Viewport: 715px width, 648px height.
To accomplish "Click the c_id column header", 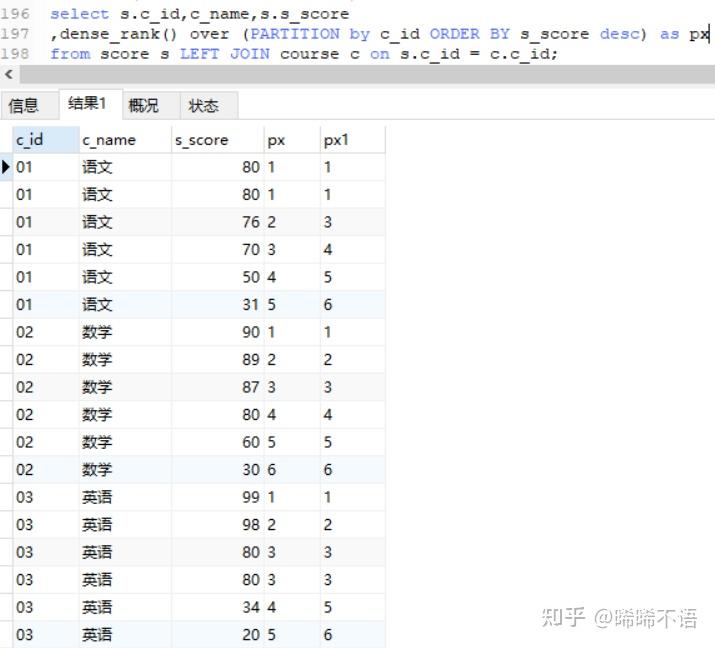I will click(46, 140).
